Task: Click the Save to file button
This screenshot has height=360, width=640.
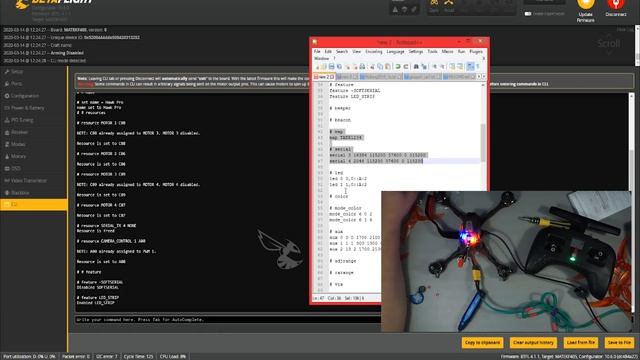Action: (619, 342)
